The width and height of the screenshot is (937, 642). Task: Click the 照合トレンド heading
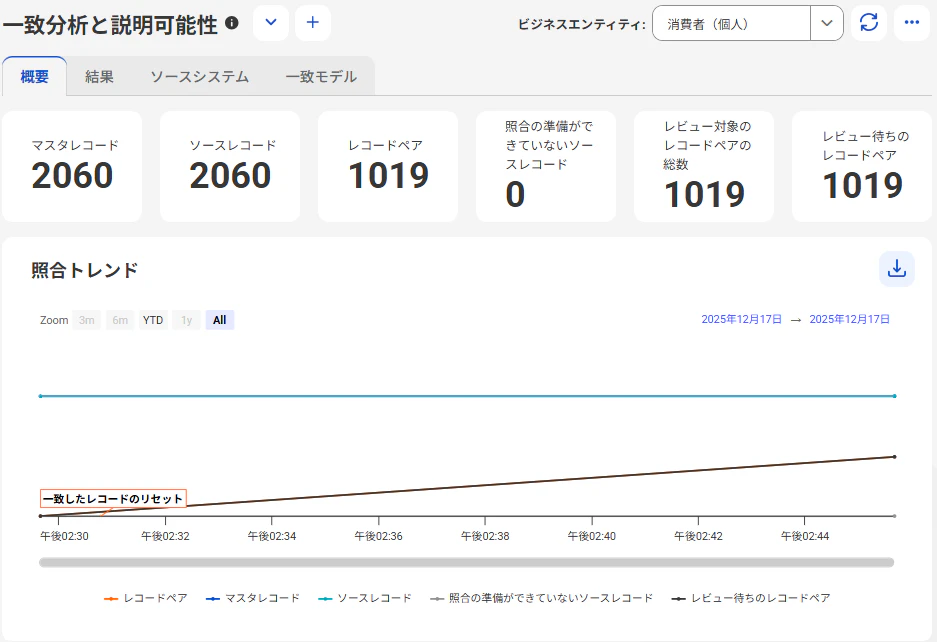pyautogui.click(x=84, y=270)
